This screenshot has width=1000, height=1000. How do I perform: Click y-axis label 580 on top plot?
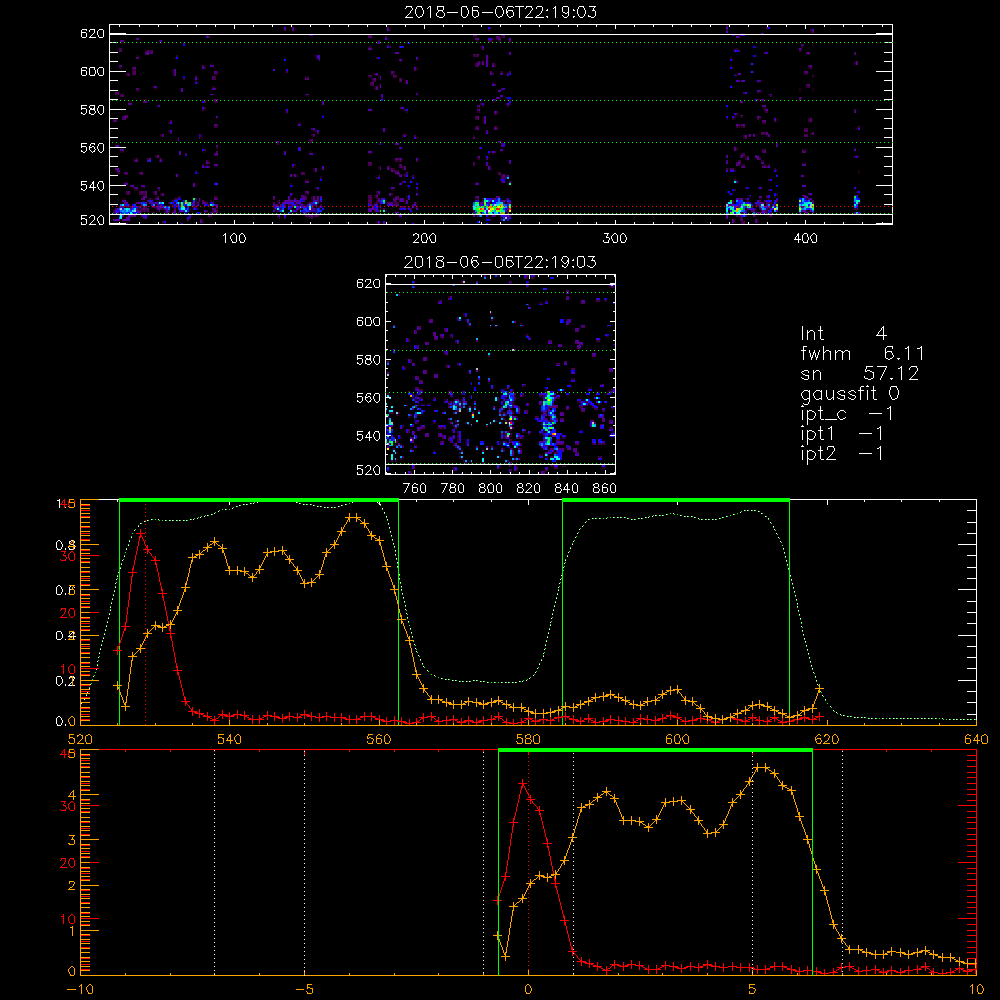[x=92, y=110]
